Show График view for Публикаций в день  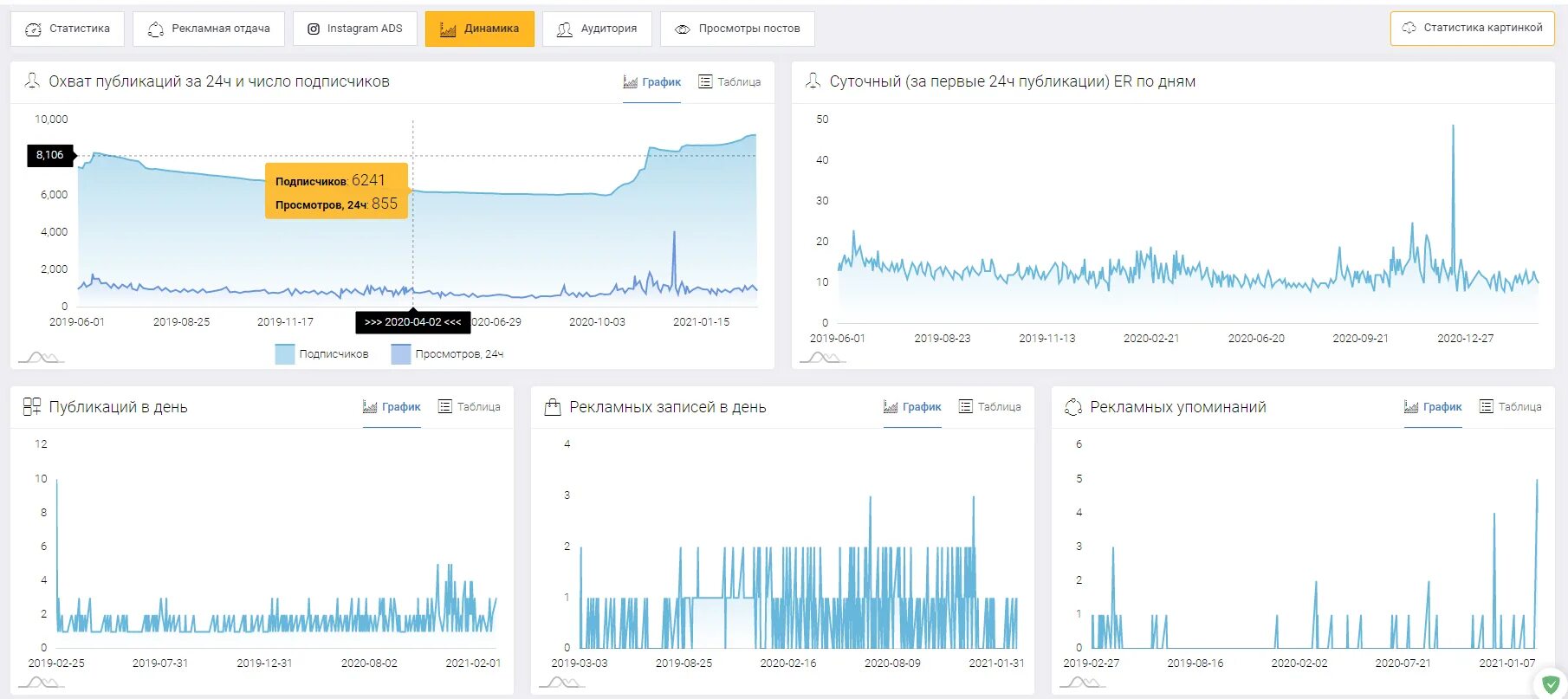pyautogui.click(x=392, y=407)
